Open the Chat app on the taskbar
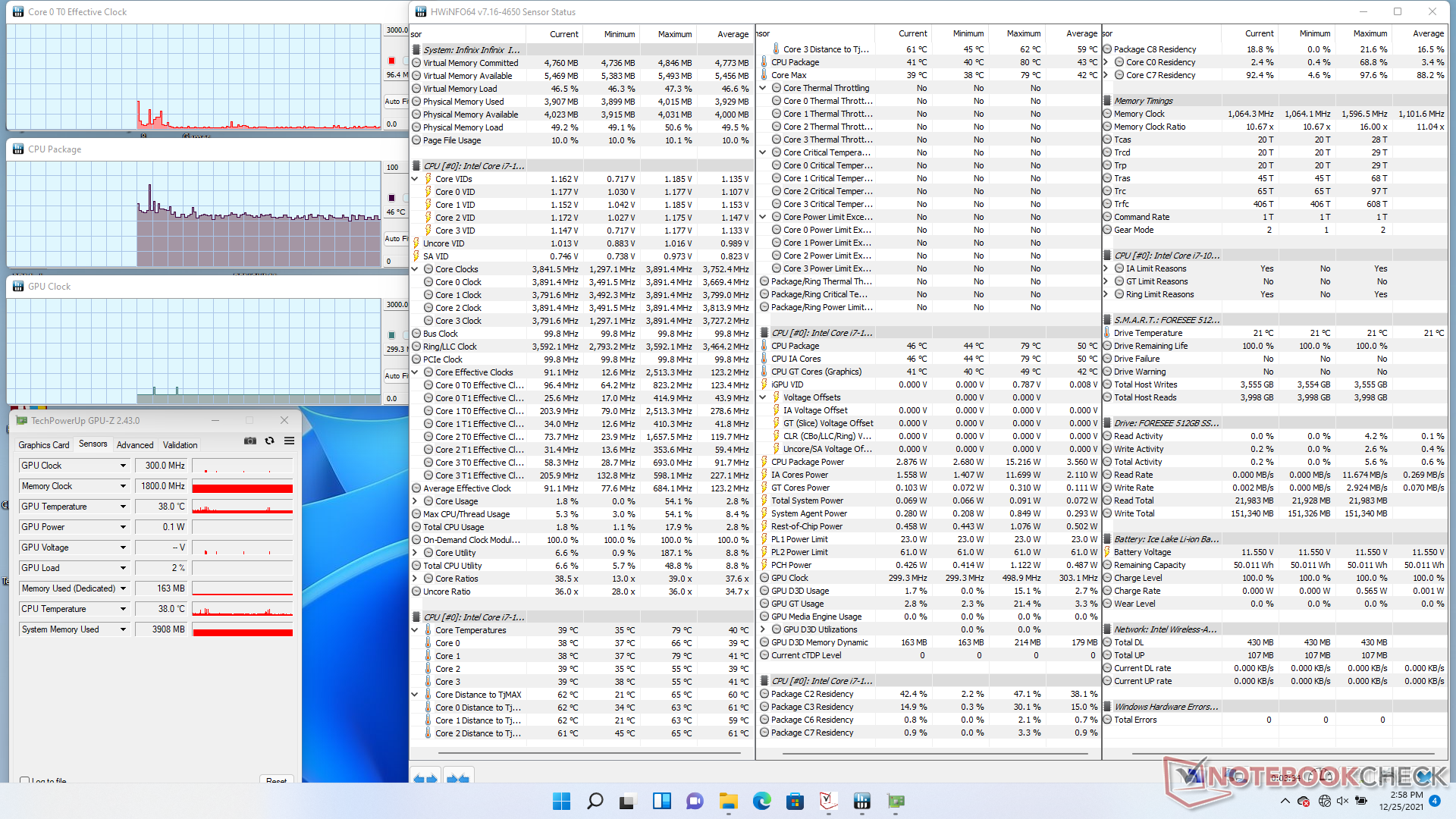The width and height of the screenshot is (1456, 819). pyautogui.click(x=695, y=801)
